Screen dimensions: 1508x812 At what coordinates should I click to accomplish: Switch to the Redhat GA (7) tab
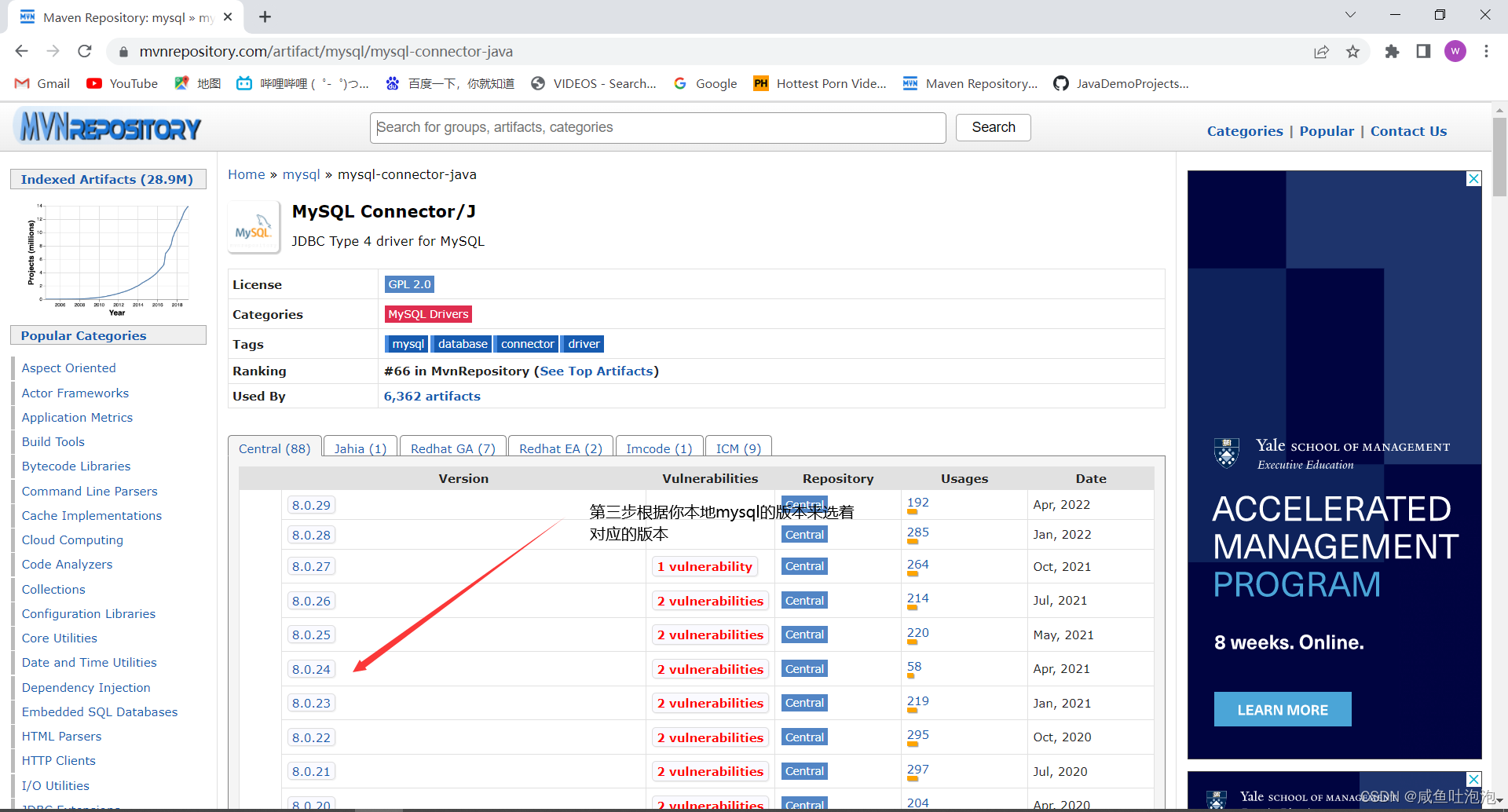453,448
